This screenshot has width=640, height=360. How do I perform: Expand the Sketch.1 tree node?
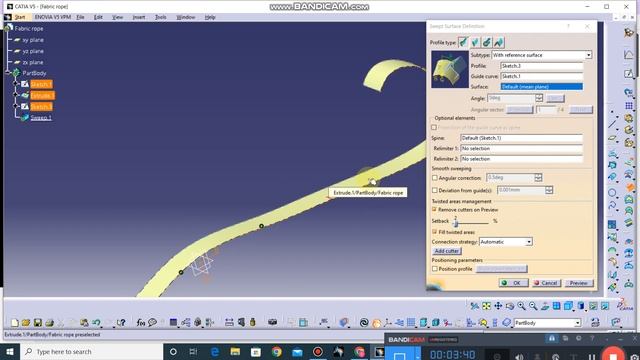click(16, 84)
